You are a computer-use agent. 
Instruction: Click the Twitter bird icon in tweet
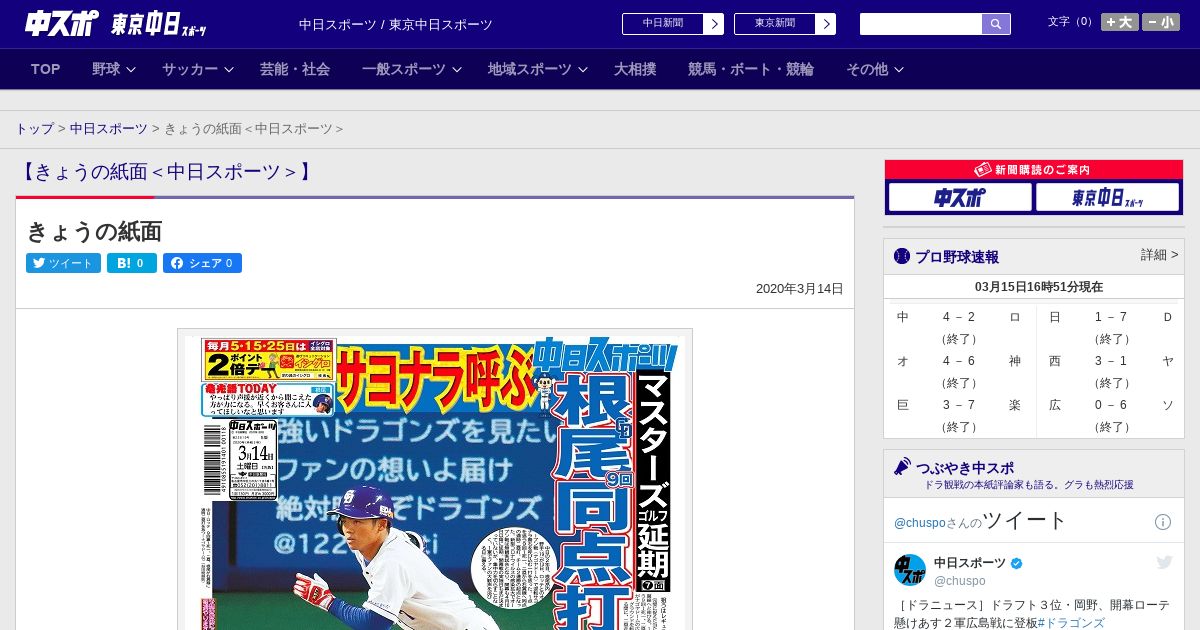pos(1164,563)
